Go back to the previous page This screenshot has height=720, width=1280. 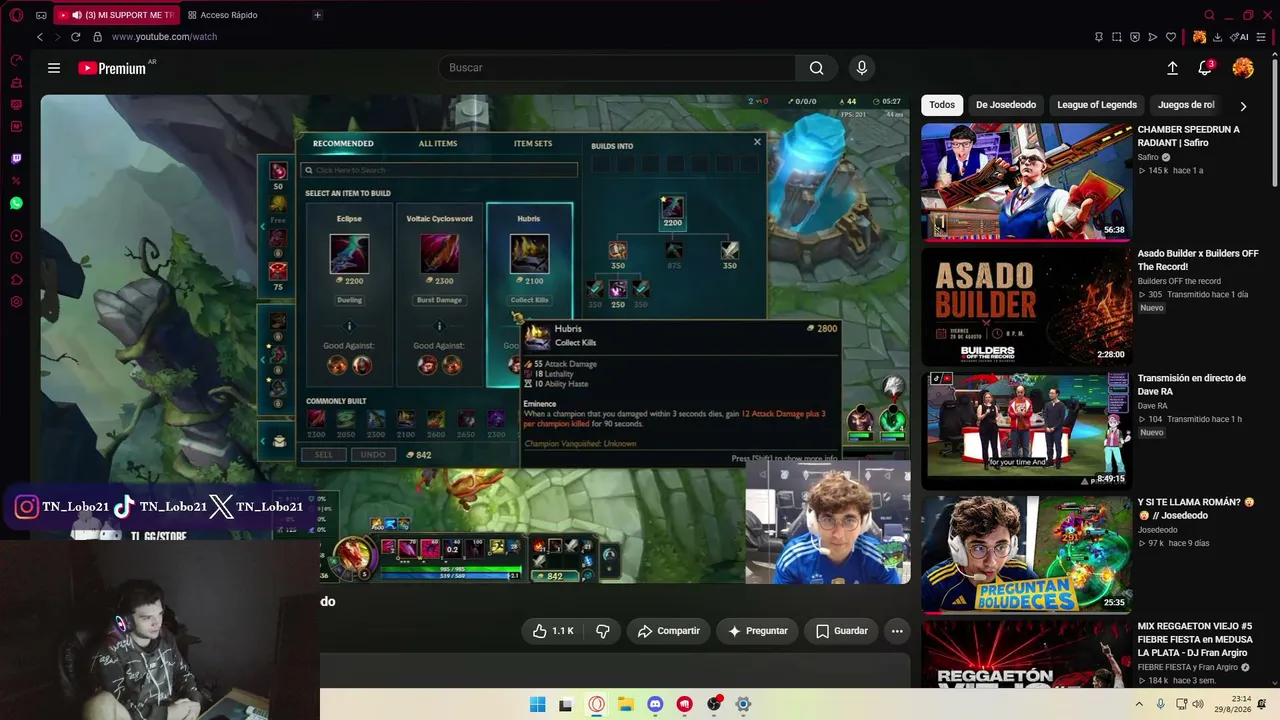coord(40,37)
